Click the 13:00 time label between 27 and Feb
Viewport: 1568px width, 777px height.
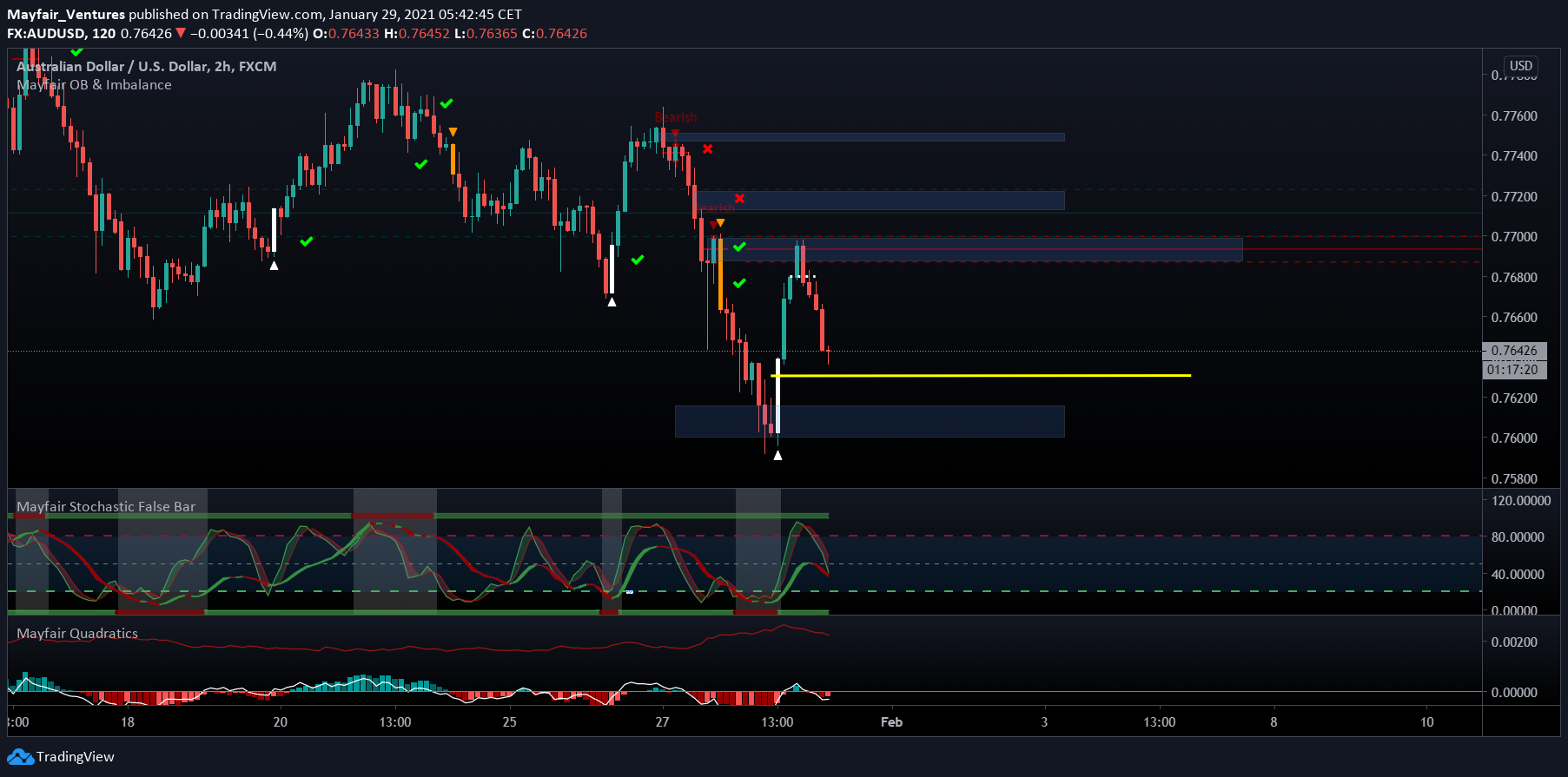[x=777, y=721]
